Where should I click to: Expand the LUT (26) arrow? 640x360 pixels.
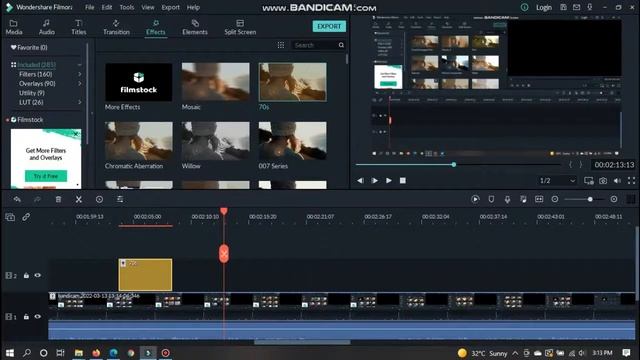80,102
